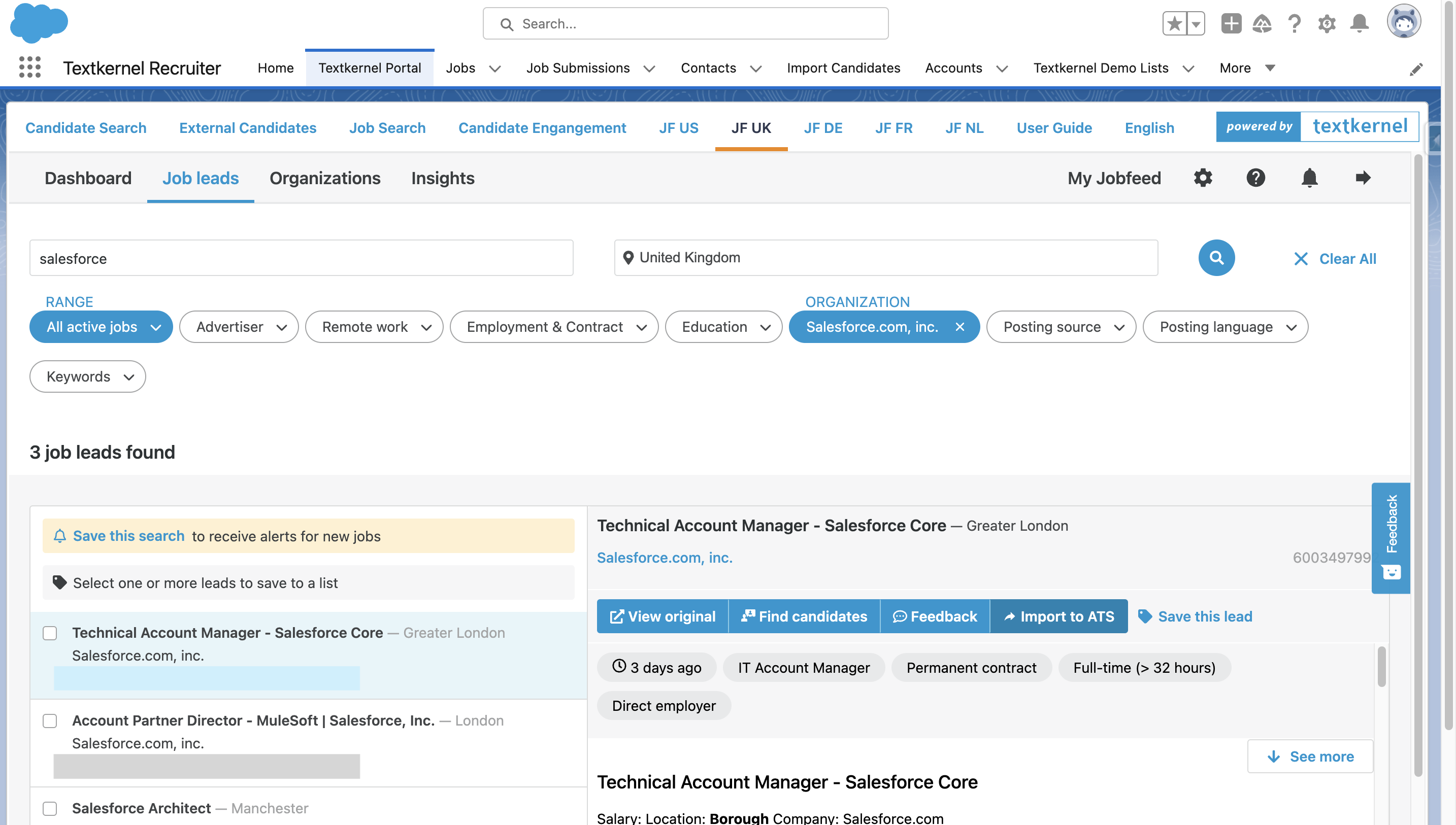This screenshot has width=1456, height=825.
Task: Select Account Partner Director lead checkbox
Action: click(x=50, y=721)
